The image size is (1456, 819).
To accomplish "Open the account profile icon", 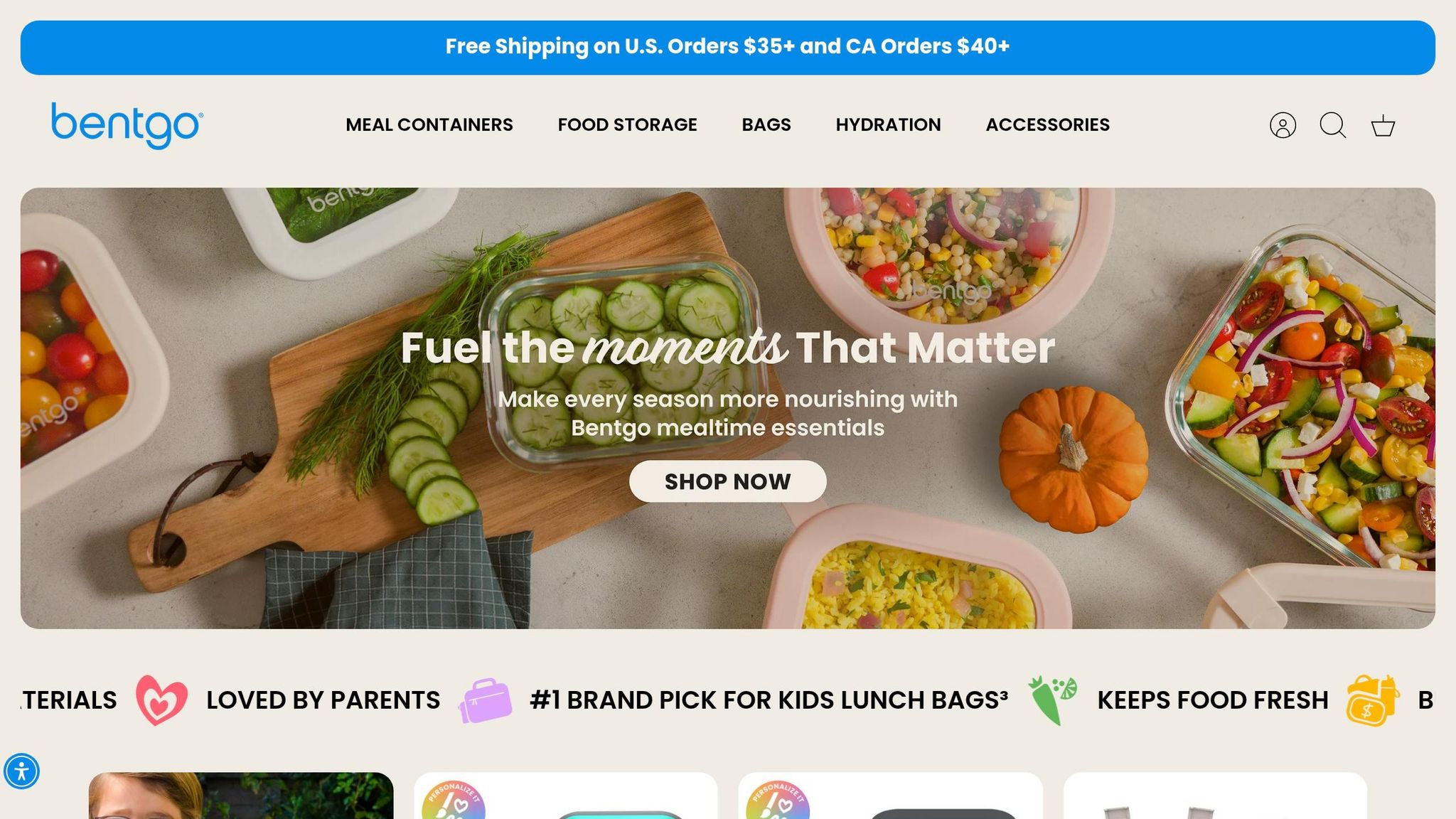I will [x=1283, y=125].
